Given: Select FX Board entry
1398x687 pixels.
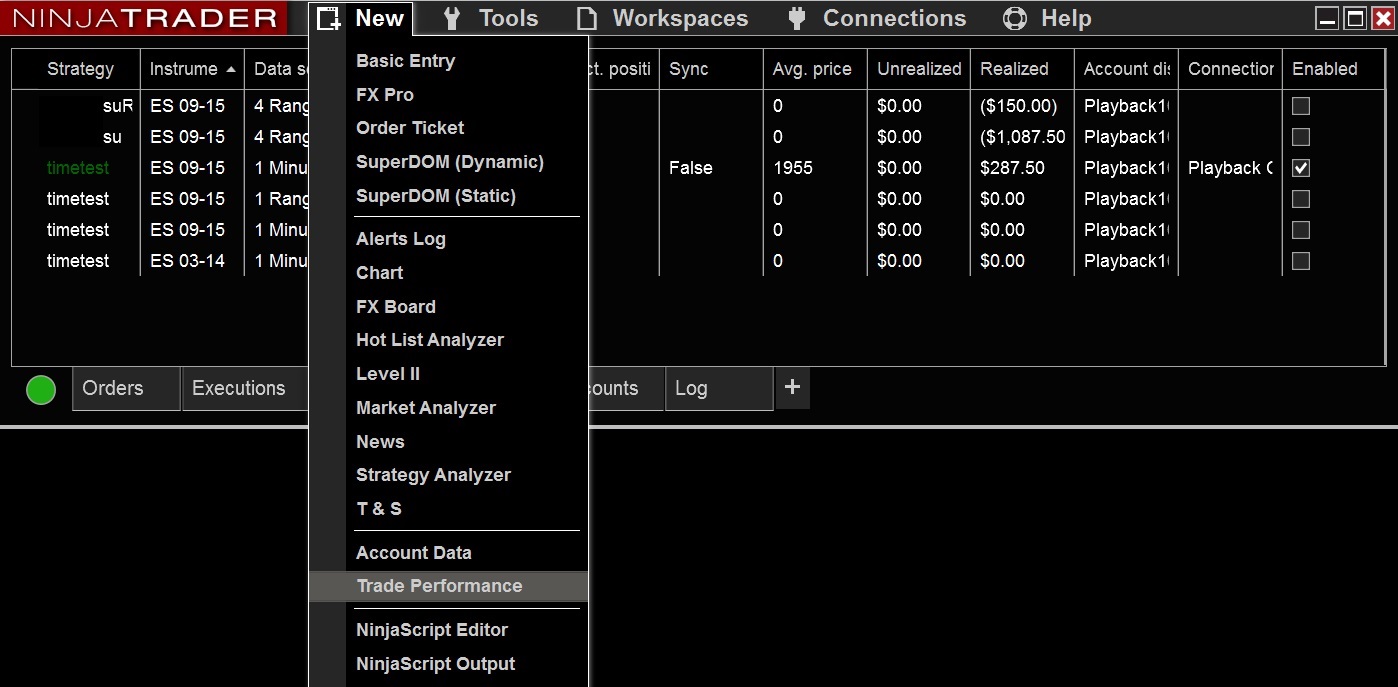Looking at the screenshot, I should click(x=396, y=307).
